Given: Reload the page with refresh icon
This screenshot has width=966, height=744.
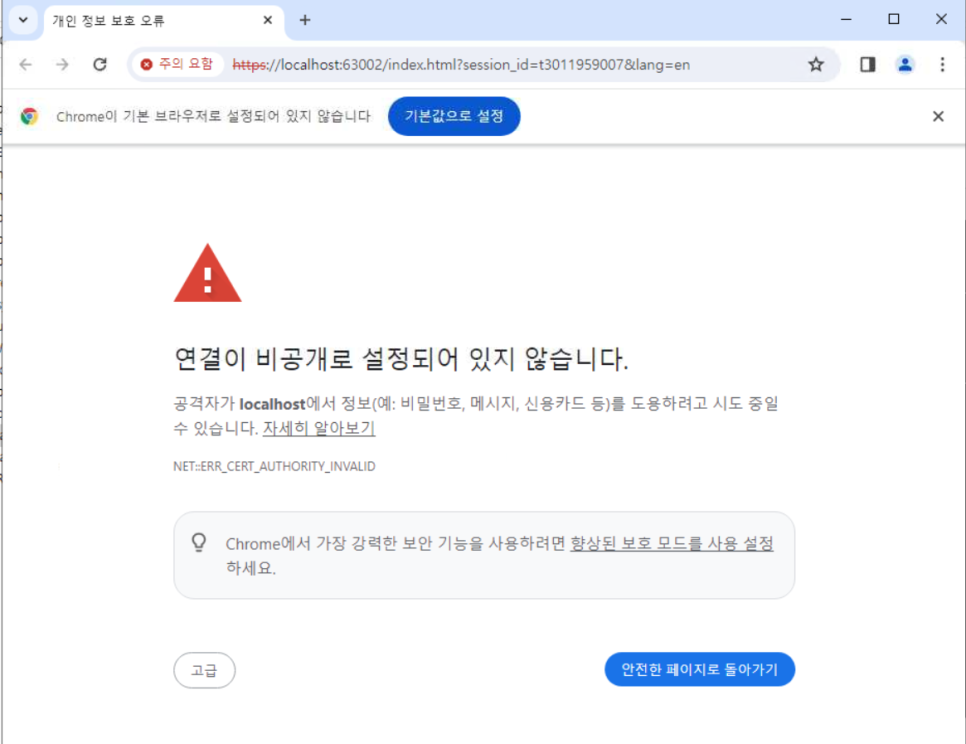Looking at the screenshot, I should point(100,65).
